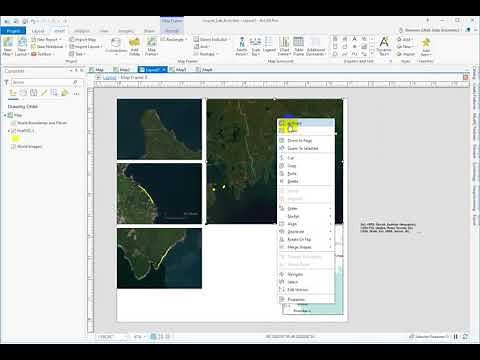
Task: Click the North Arrow icon
Action: [x=242, y=46]
